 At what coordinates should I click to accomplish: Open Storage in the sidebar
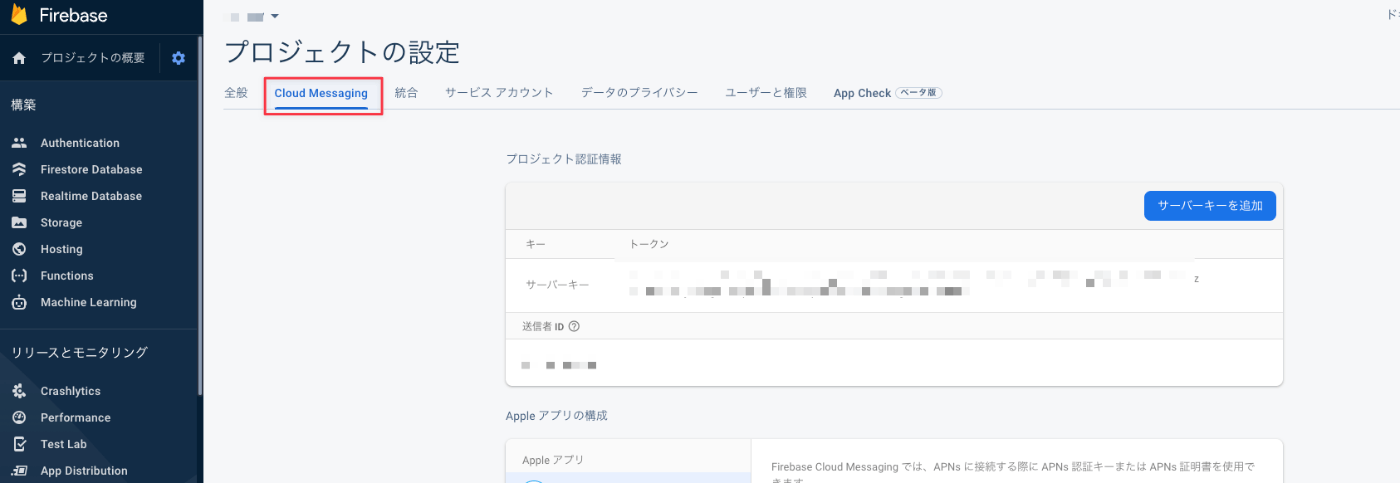[61, 223]
